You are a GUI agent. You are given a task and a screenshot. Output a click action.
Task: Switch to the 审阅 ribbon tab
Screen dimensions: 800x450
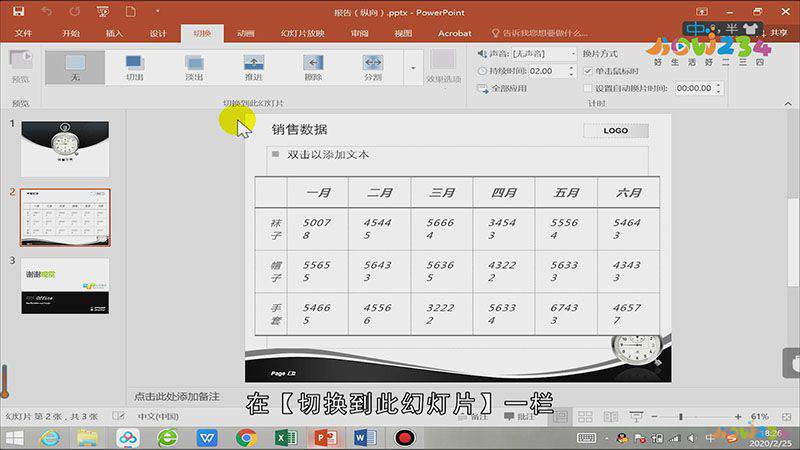pyautogui.click(x=360, y=33)
